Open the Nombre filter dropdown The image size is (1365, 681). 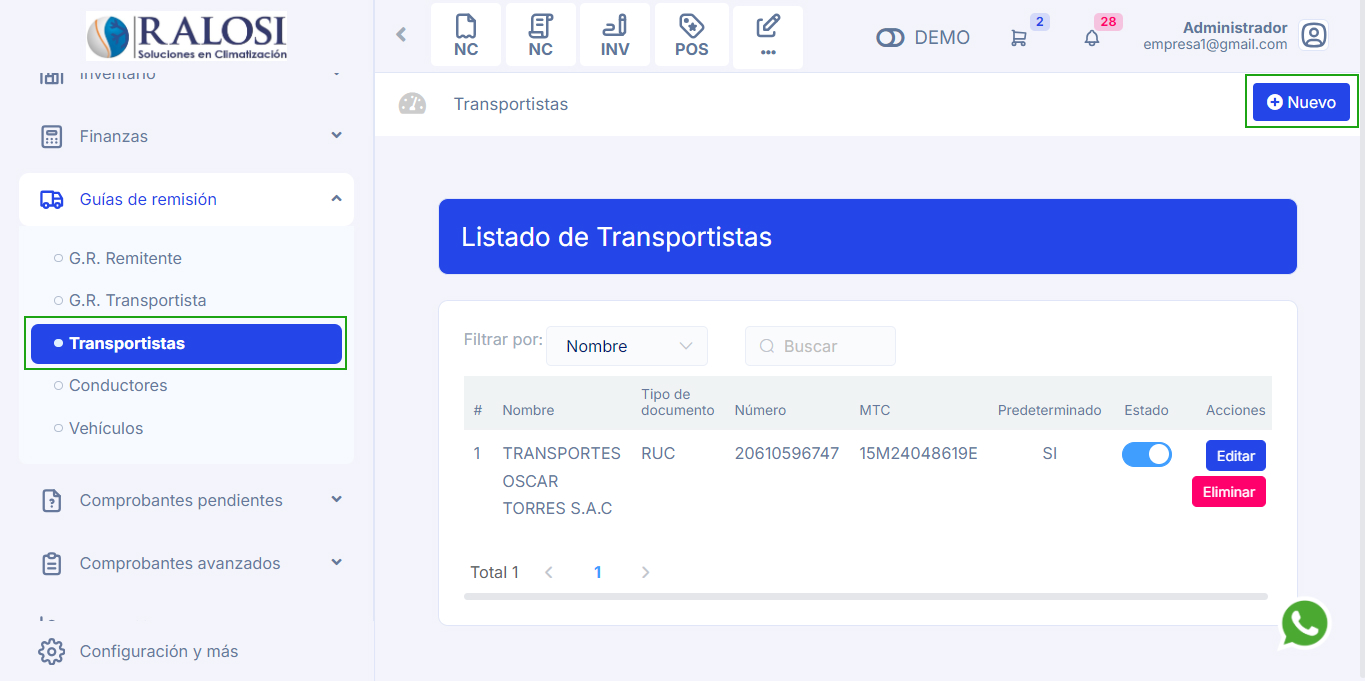627,345
